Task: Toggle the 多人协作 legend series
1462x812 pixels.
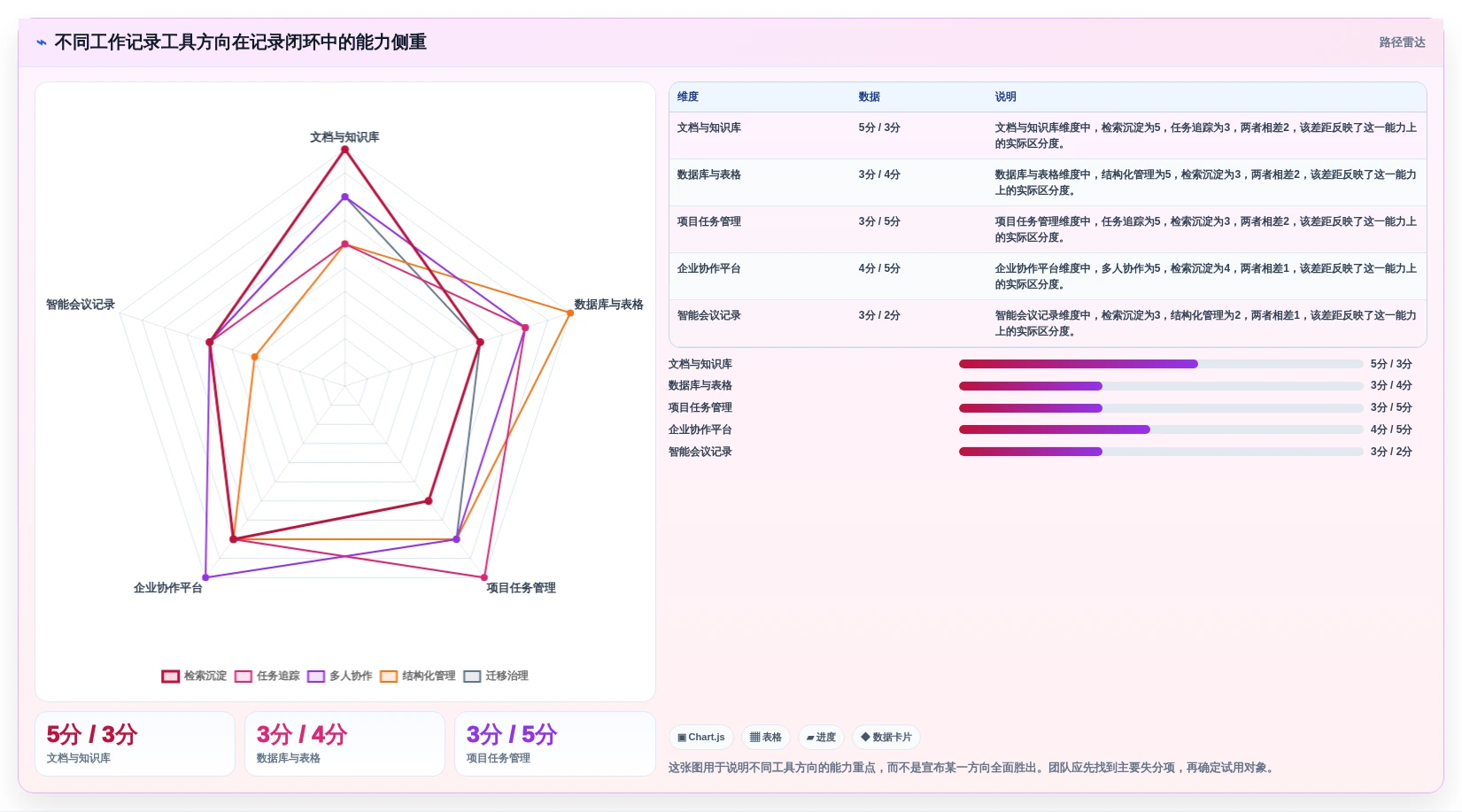Action: click(x=339, y=676)
